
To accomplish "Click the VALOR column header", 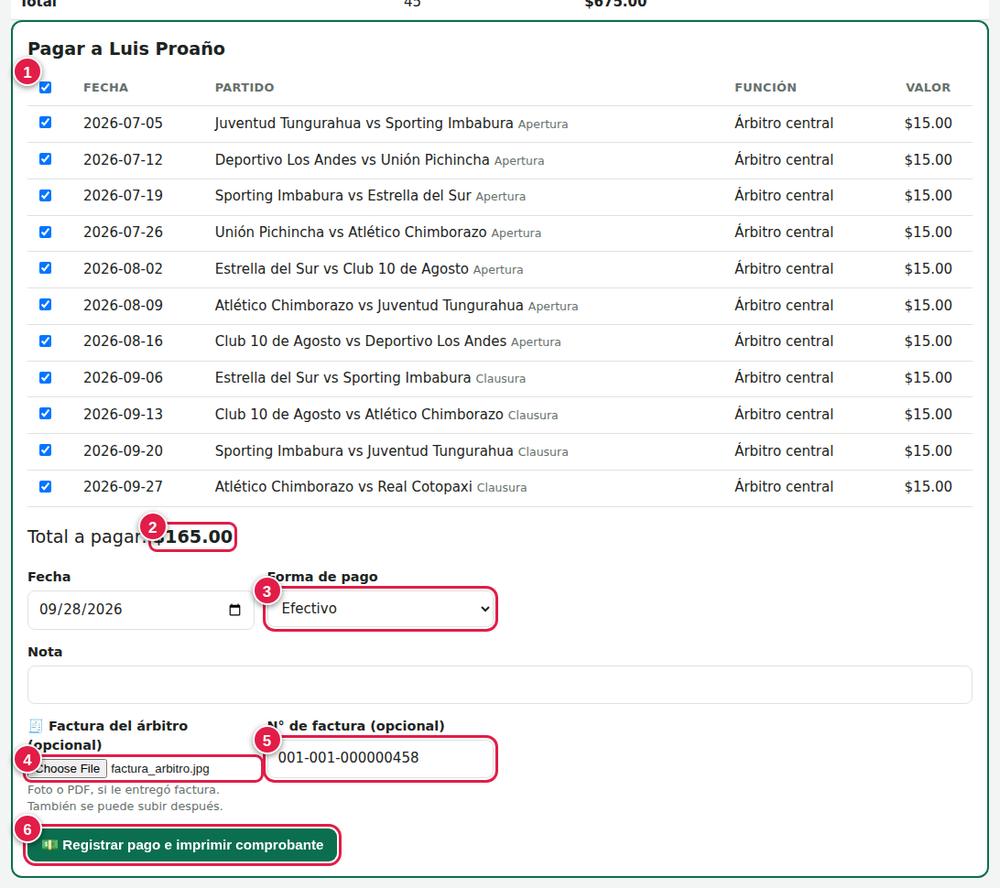I will pyautogui.click(x=928, y=87).
